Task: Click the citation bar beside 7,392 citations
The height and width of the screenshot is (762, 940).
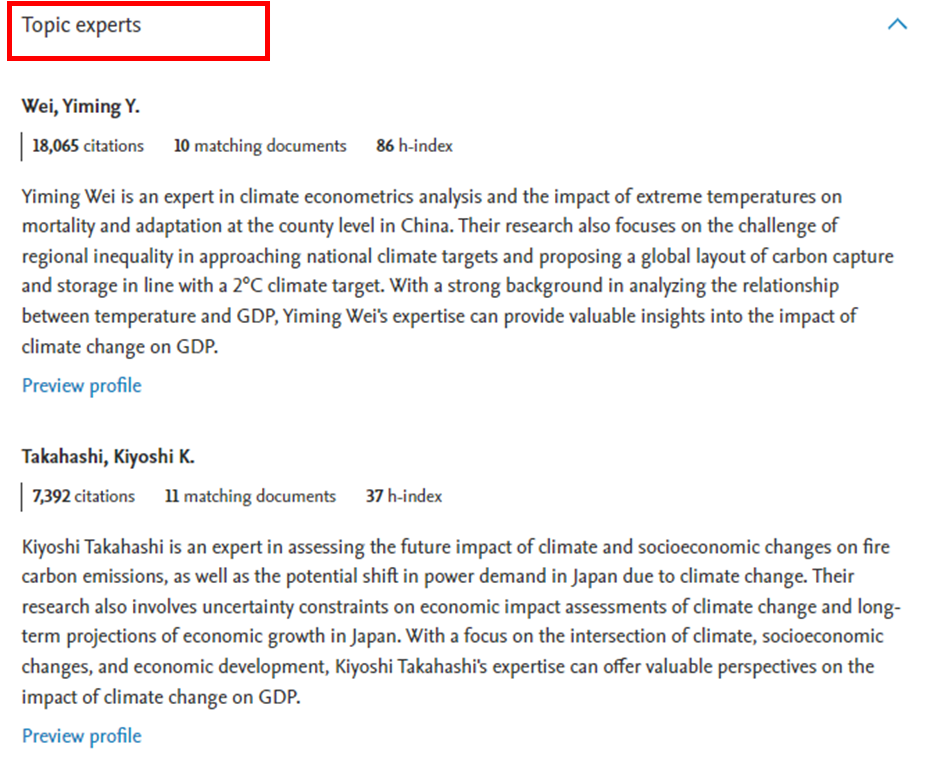Action: (x=20, y=496)
